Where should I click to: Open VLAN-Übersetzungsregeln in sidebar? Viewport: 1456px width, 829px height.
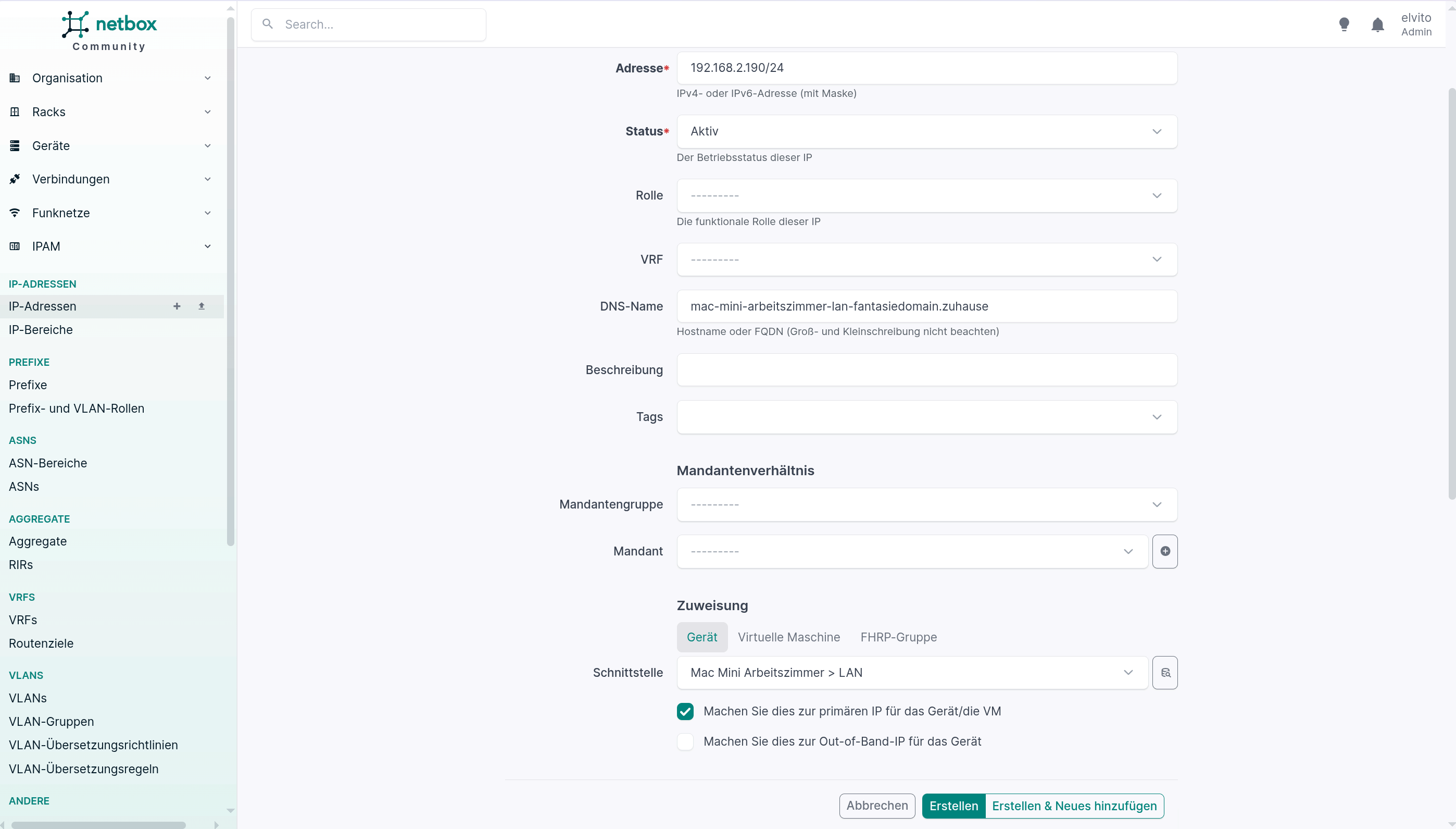84,769
